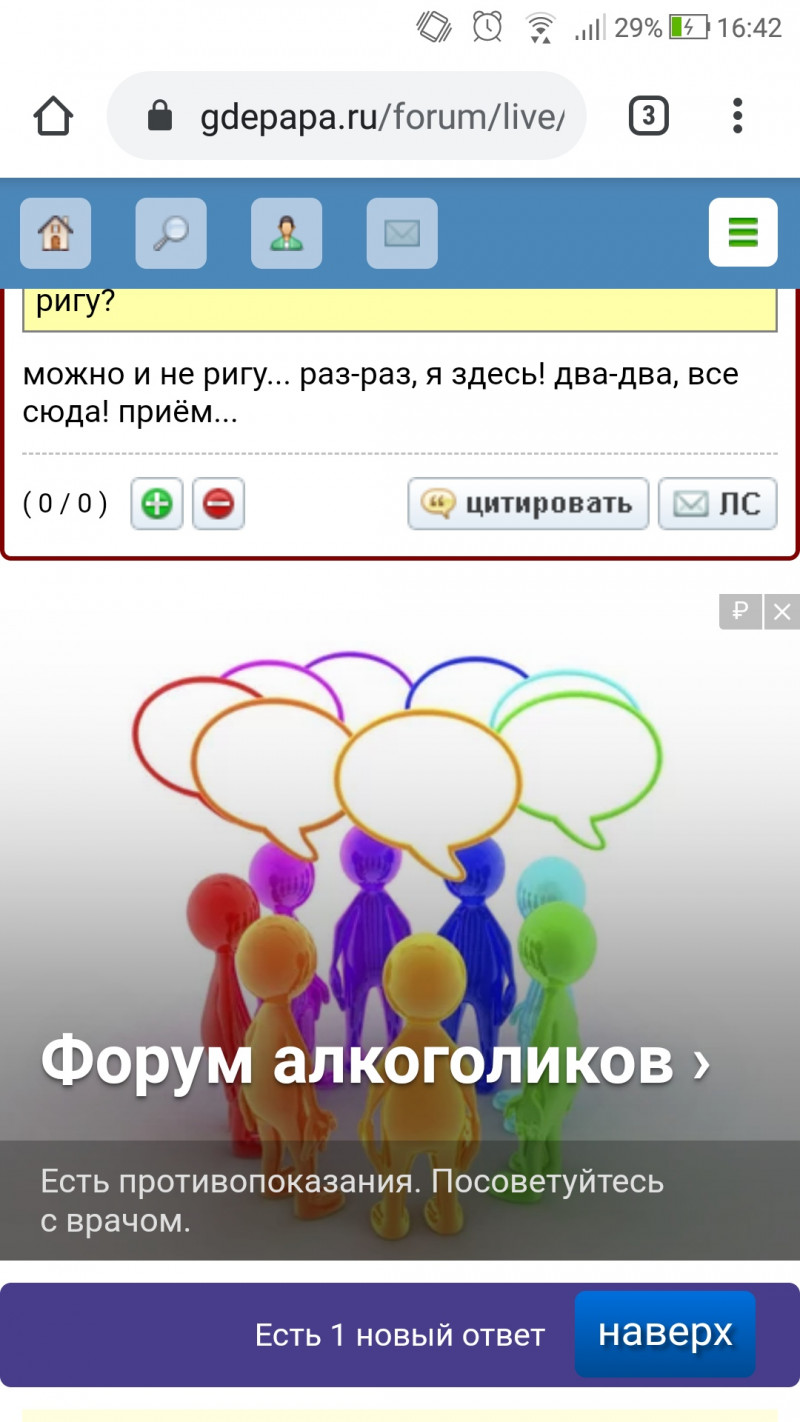Click the наверх button
The height and width of the screenshot is (1422, 800).
click(x=665, y=1334)
